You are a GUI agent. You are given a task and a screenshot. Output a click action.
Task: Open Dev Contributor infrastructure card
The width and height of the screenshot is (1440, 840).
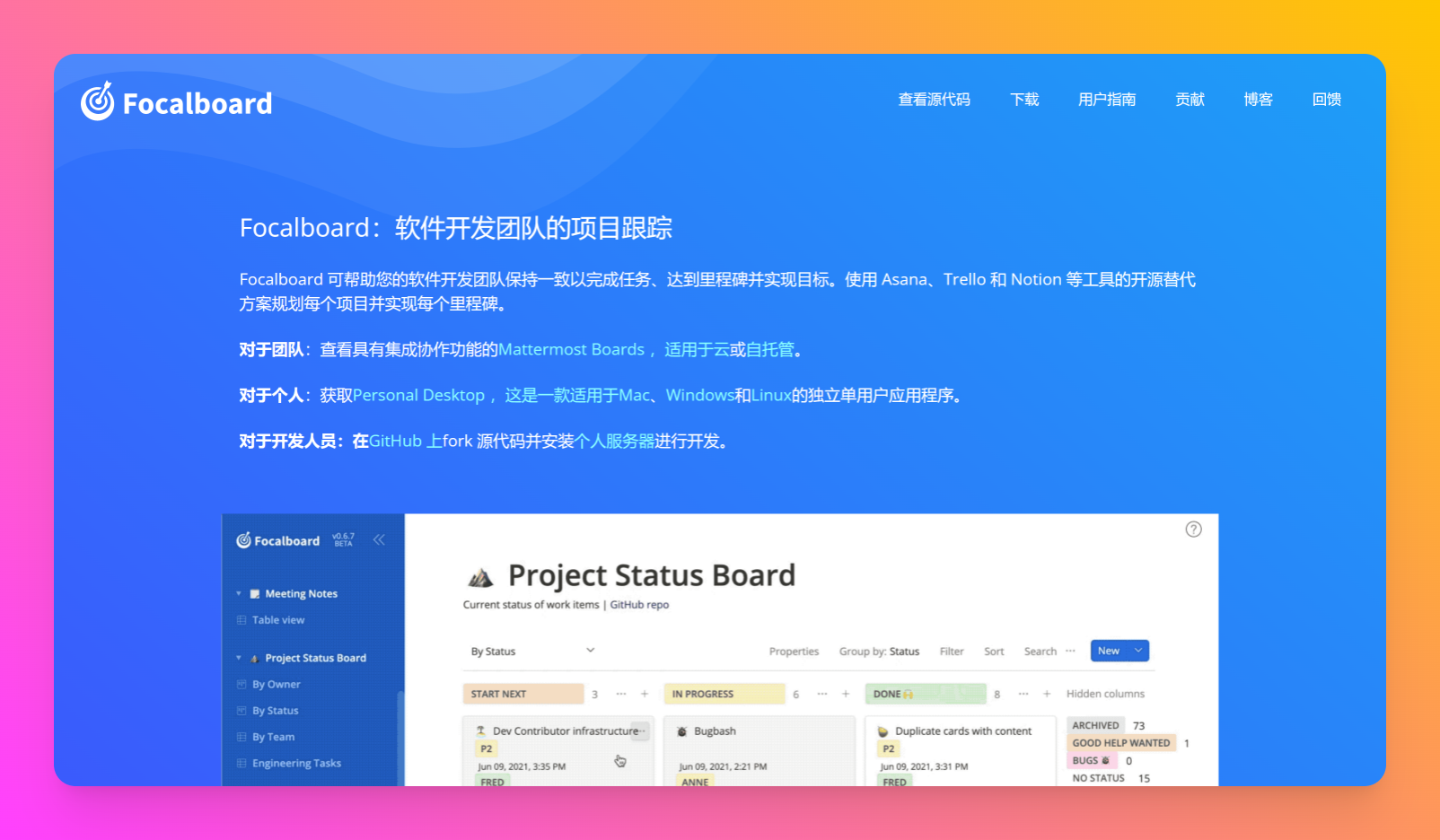tap(558, 751)
